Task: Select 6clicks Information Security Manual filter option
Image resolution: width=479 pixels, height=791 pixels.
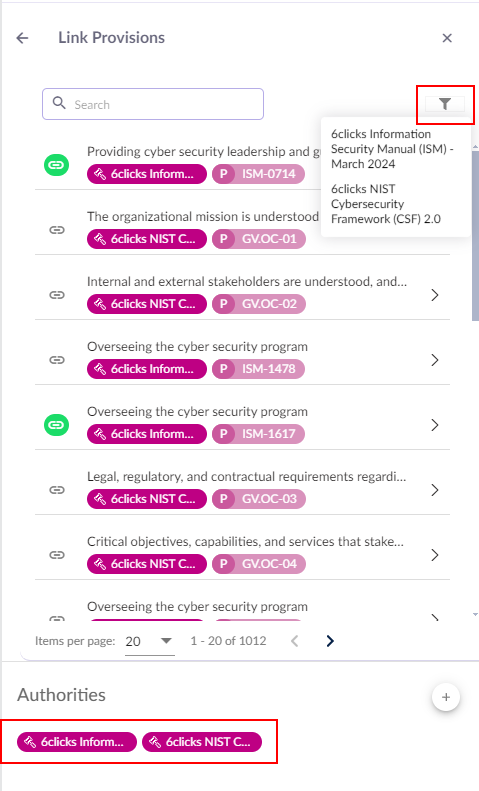Action: [x=392, y=149]
